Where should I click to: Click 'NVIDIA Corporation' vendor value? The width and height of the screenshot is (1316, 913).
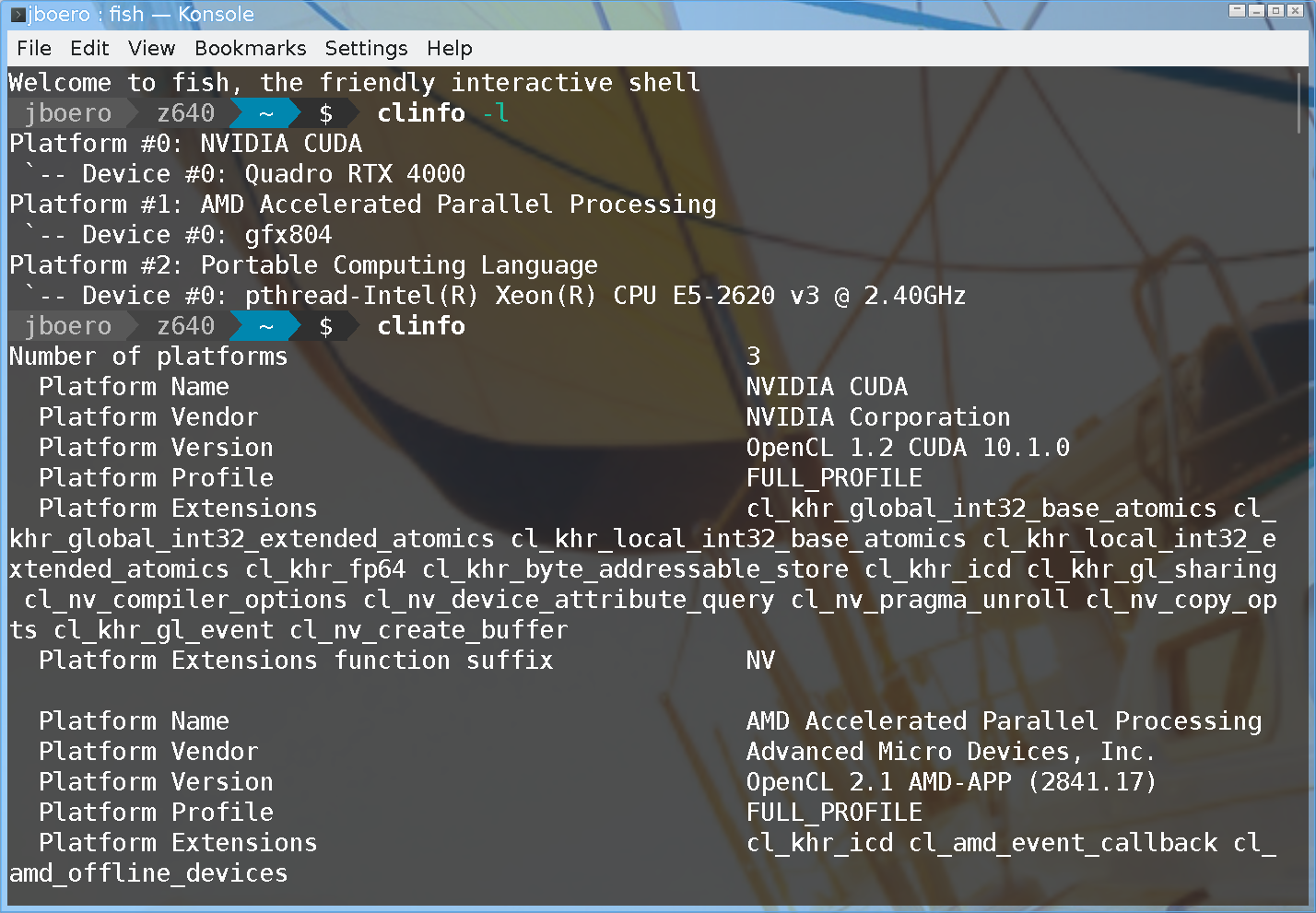(878, 417)
